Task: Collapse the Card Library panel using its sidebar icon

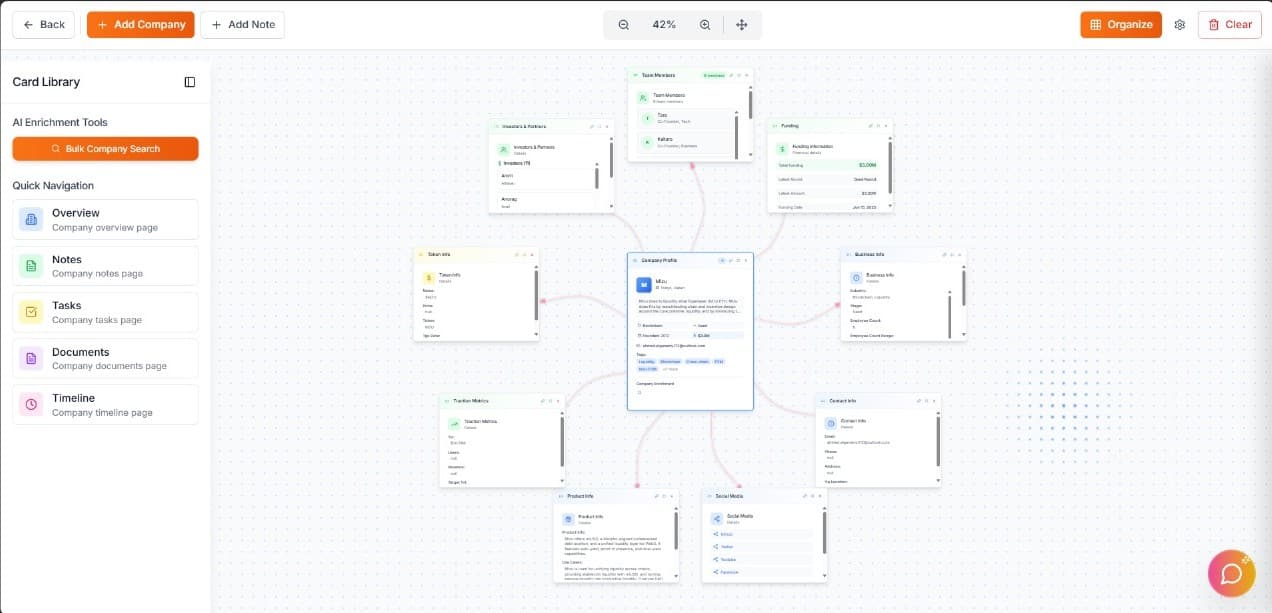Action: coord(190,82)
